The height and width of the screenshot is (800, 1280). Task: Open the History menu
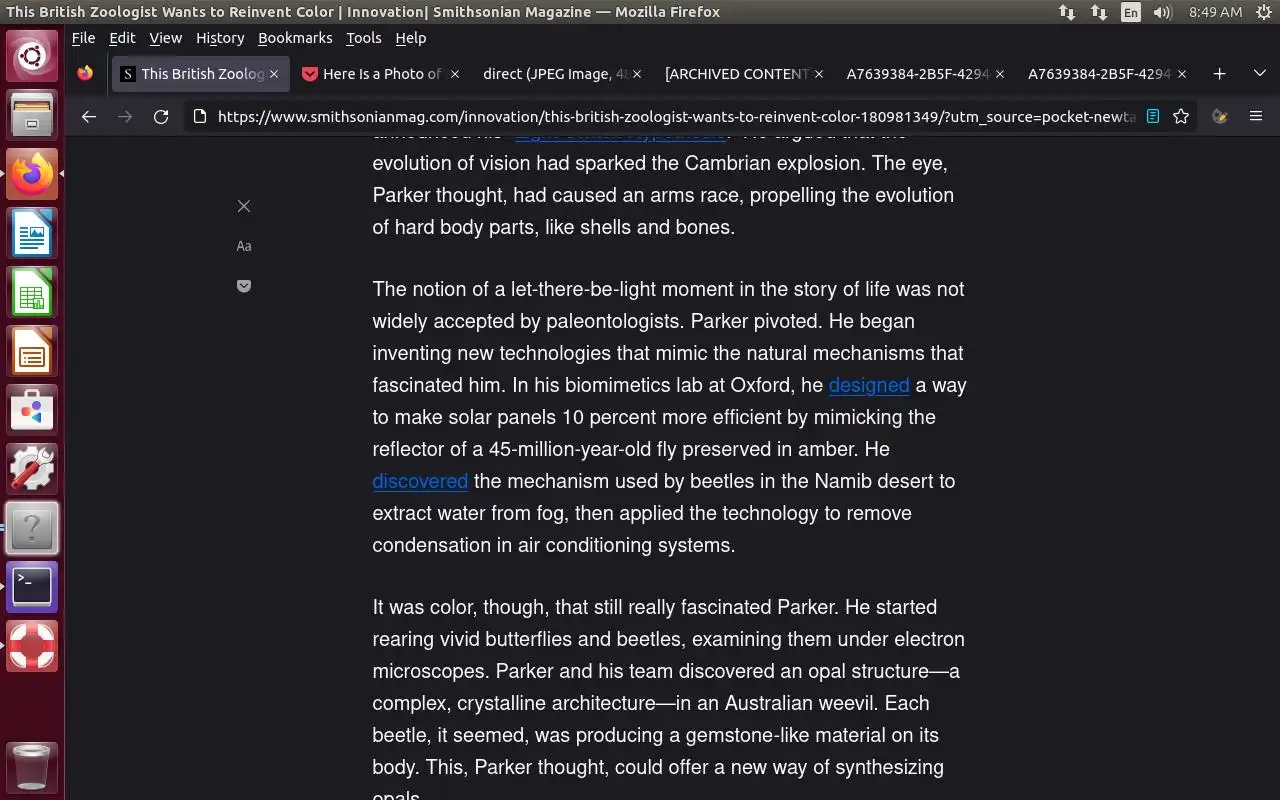220,38
